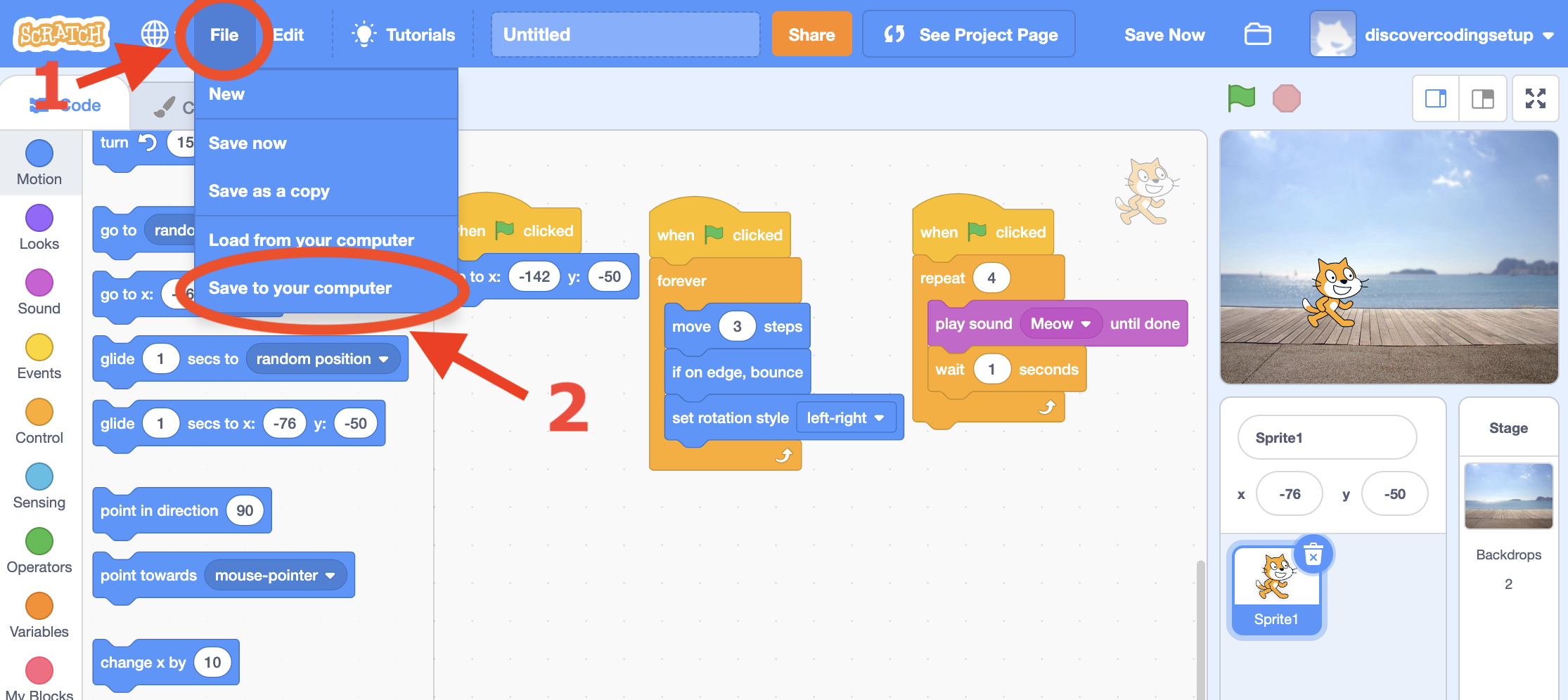Choose New from File menu
This screenshot has width=1568, height=700.
click(326, 94)
